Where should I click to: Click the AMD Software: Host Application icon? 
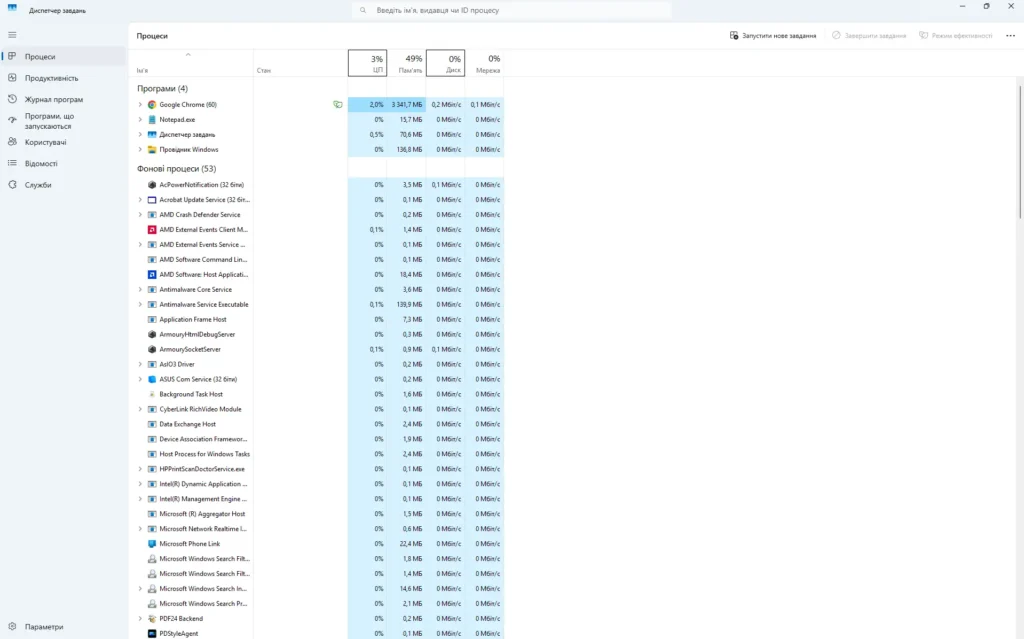pyautogui.click(x=152, y=275)
